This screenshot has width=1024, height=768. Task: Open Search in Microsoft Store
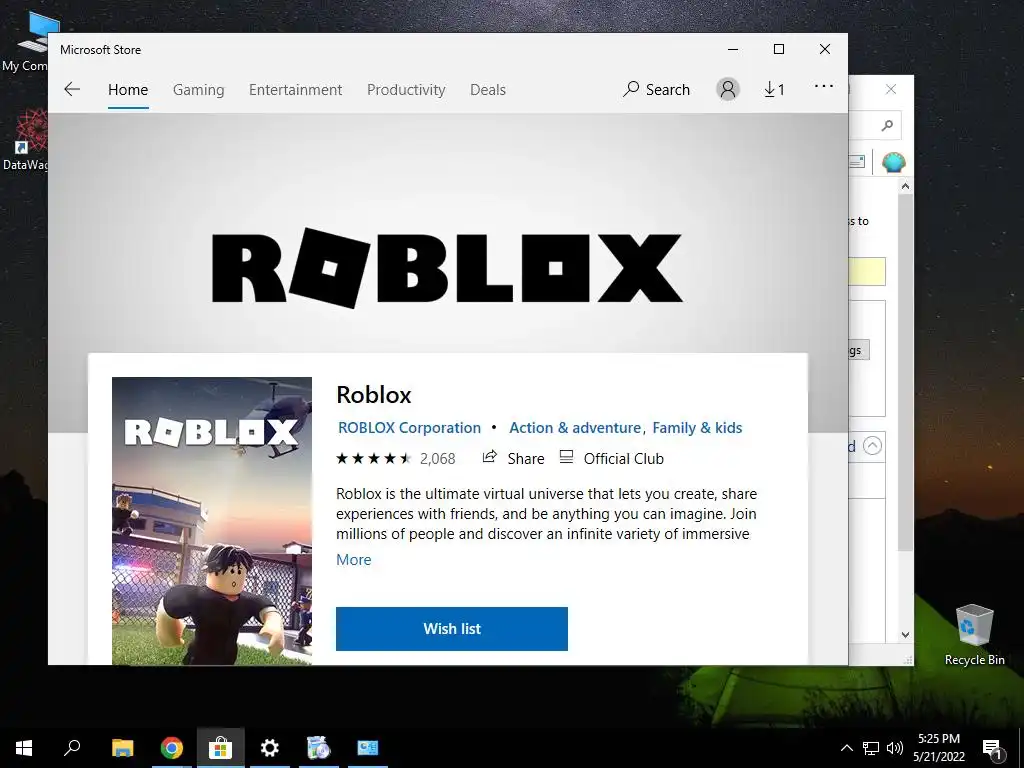(x=656, y=89)
